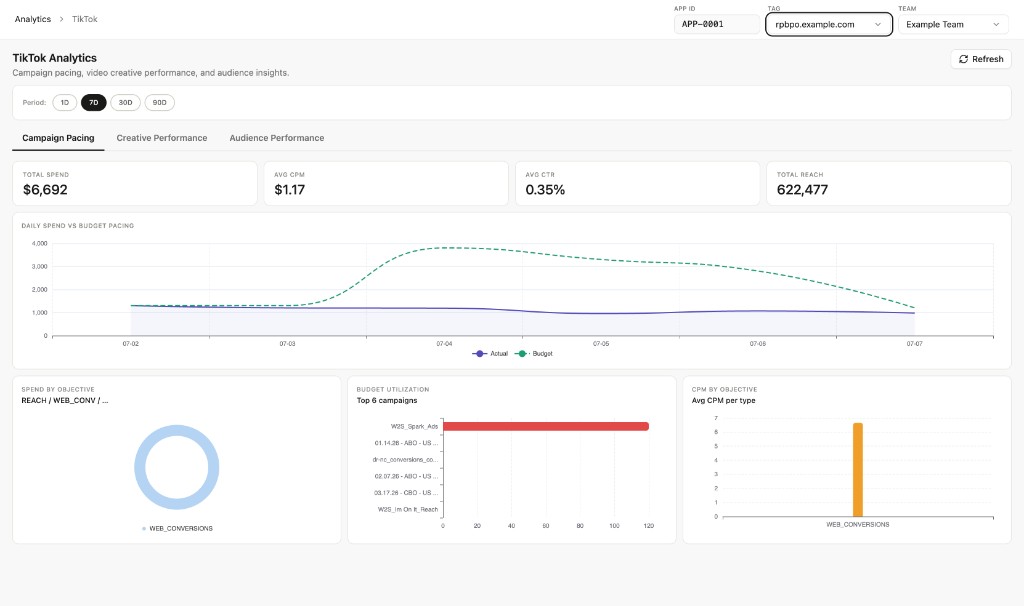1024x606 pixels.
Task: Click the red W2S_Spark_Ads utilization bar
Action: (546, 426)
